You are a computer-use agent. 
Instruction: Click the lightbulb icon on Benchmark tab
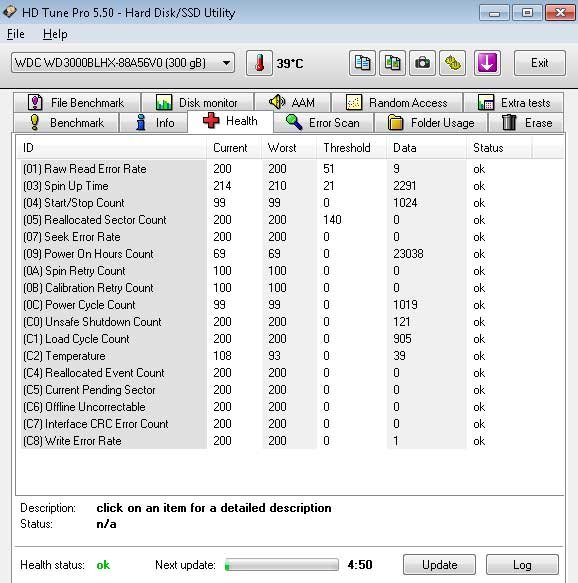35,122
